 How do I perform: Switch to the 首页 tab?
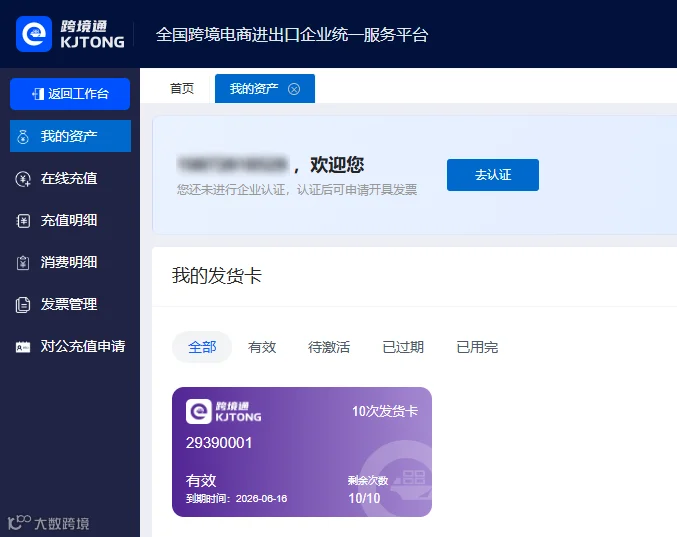182,88
